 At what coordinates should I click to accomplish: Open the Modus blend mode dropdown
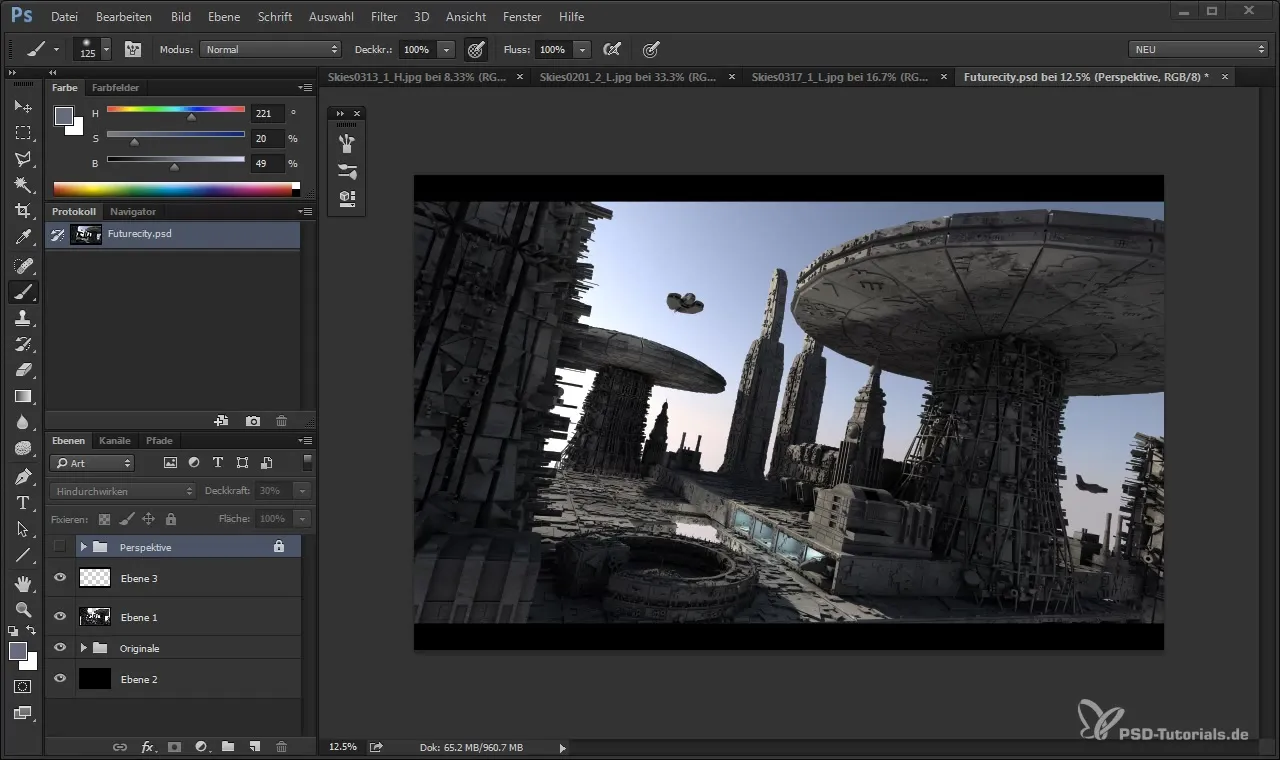click(271, 49)
